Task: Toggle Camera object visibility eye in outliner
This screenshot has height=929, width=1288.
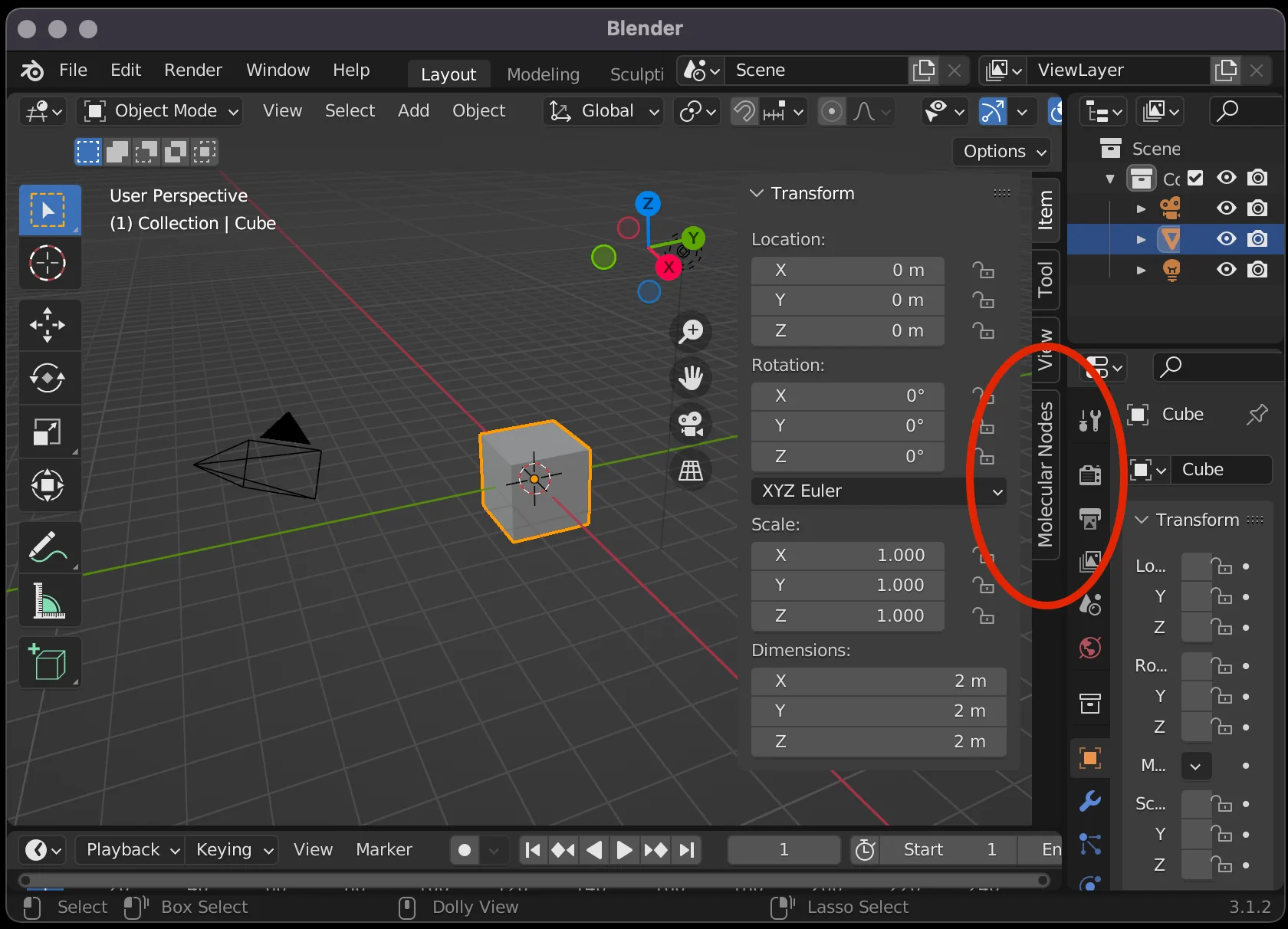Action: tap(1227, 208)
